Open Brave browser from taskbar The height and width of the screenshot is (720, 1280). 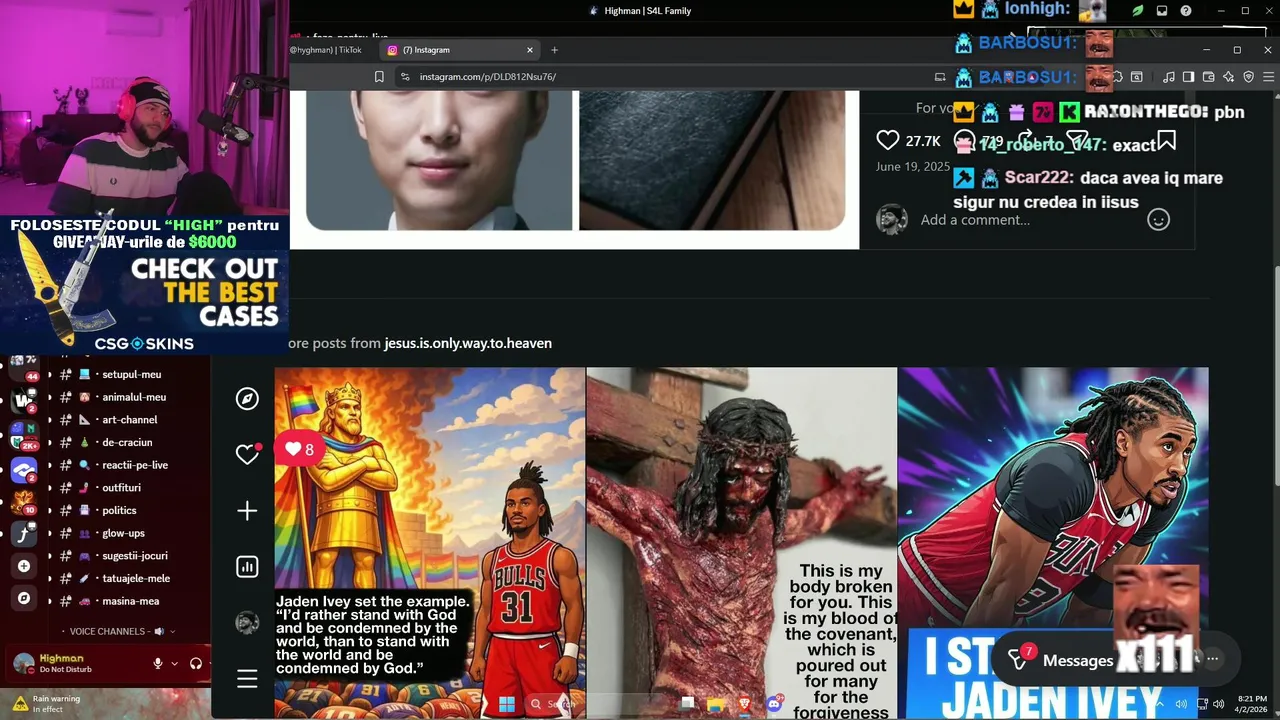(744, 704)
